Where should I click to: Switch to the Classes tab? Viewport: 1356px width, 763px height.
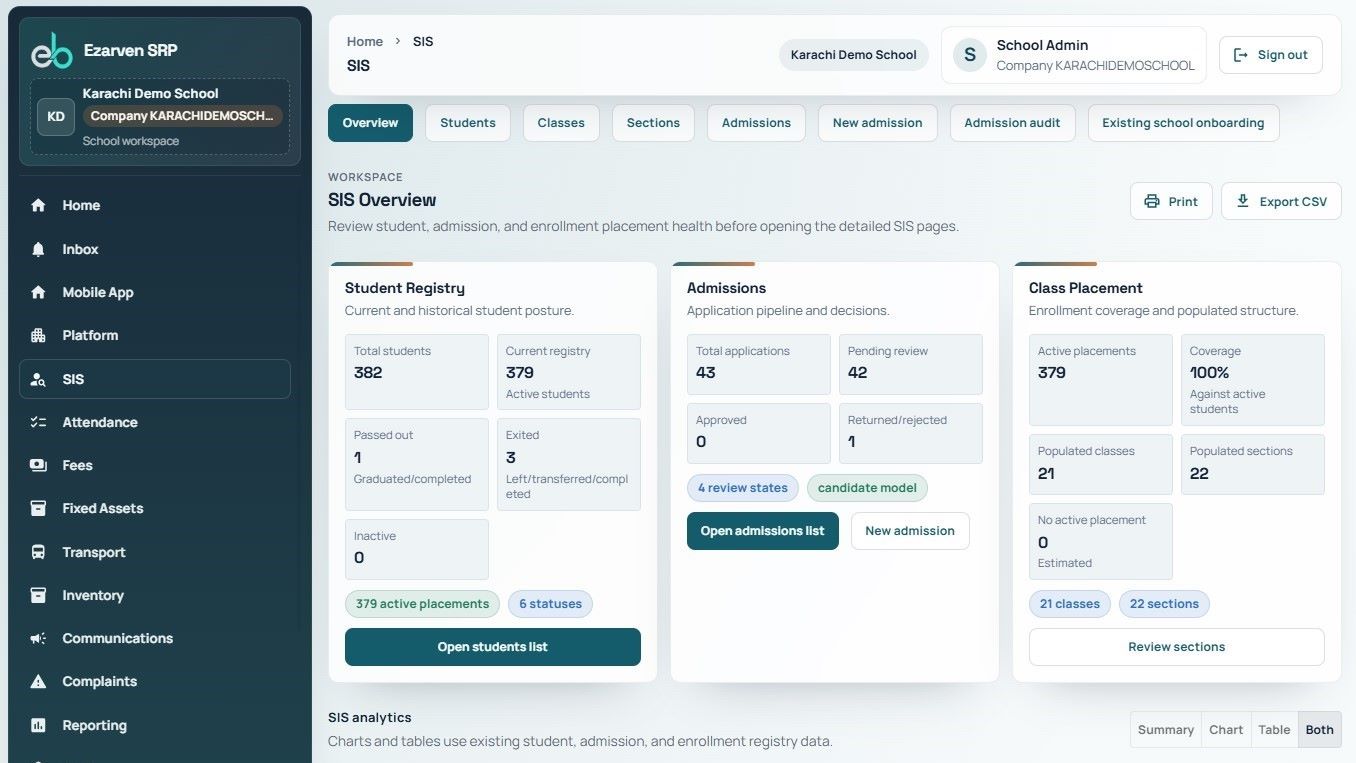pos(561,123)
